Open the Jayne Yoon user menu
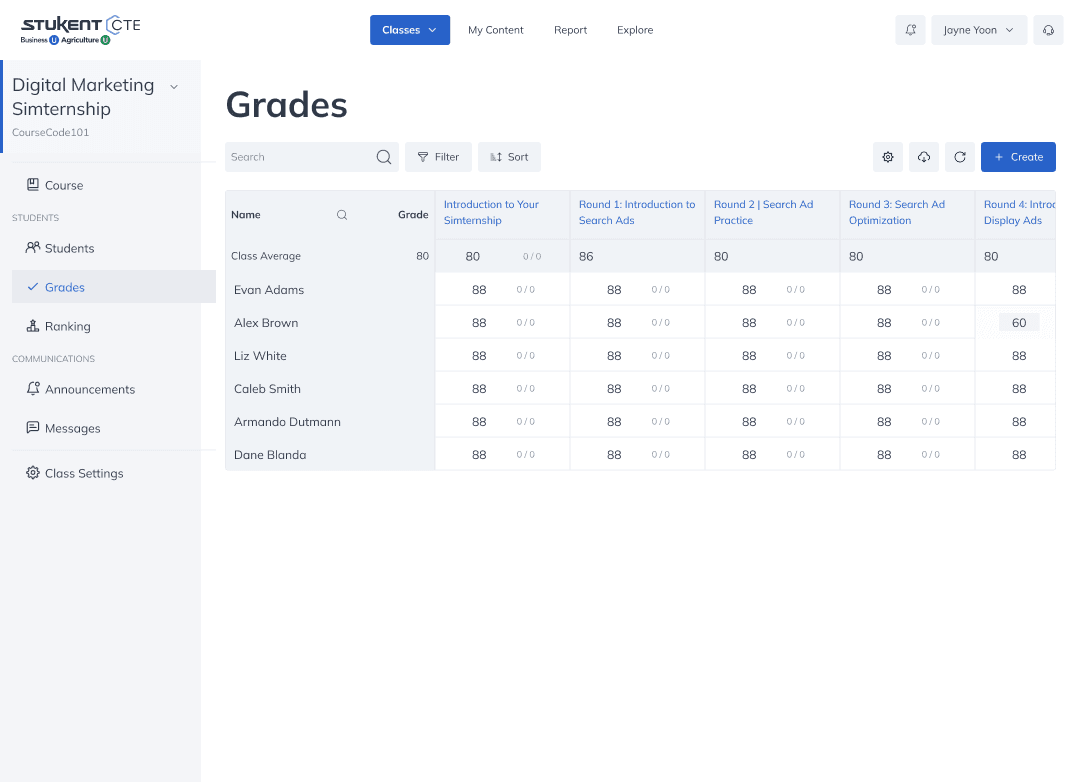 tap(979, 30)
